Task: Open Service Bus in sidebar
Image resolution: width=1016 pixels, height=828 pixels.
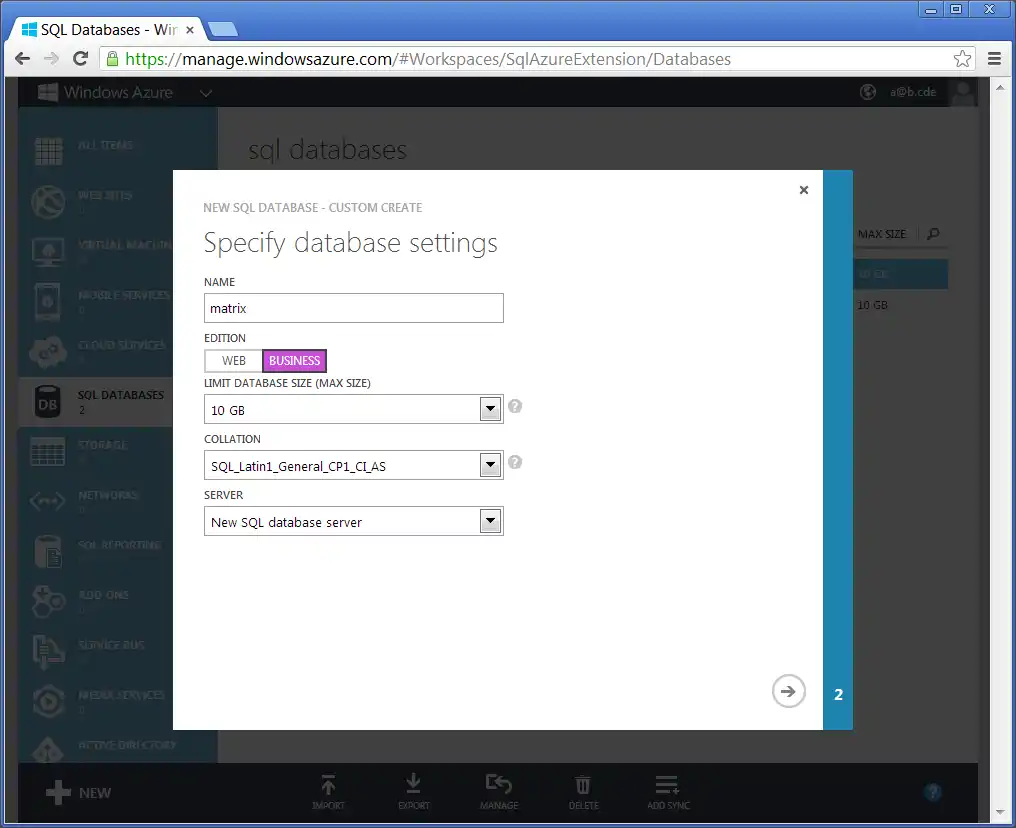Action: (96, 651)
